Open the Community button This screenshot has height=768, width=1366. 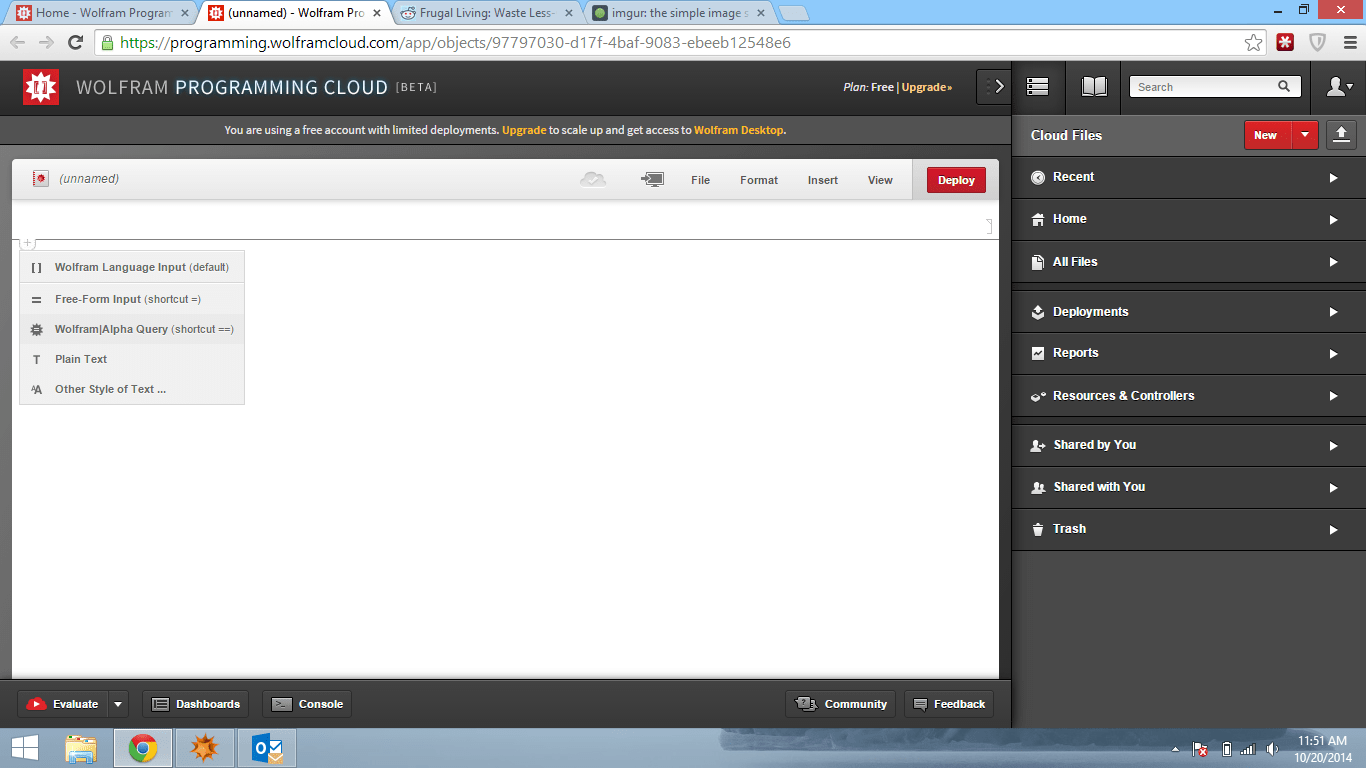[x=840, y=704]
